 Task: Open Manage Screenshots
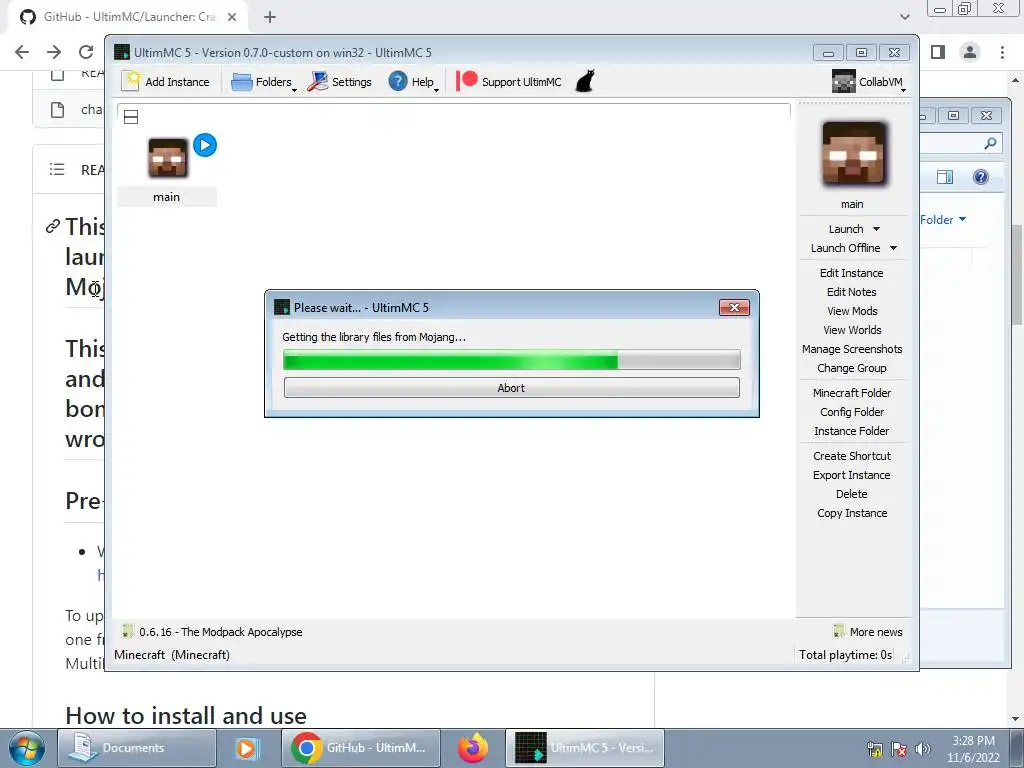point(852,349)
